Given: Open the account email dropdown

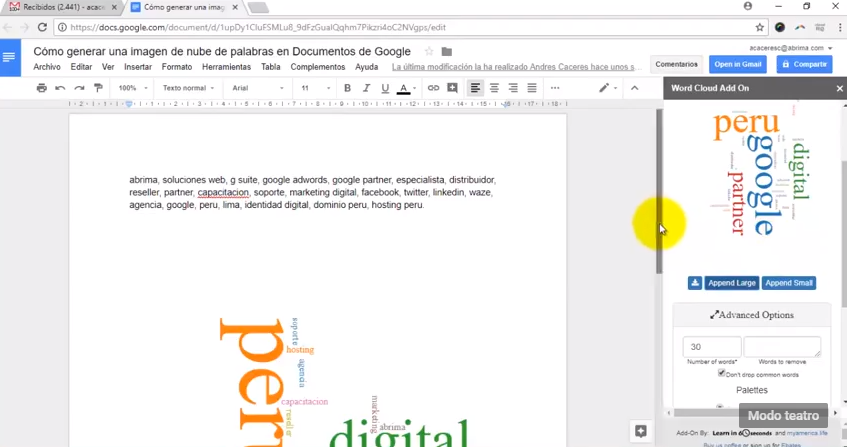Looking at the screenshot, I should [x=791, y=48].
